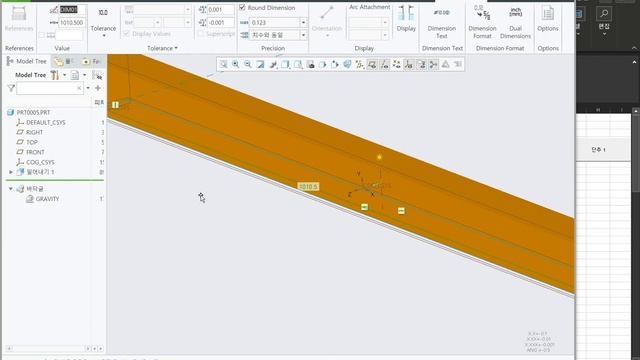
Task: Toggle the Plane Display icon
Action: 372,64
